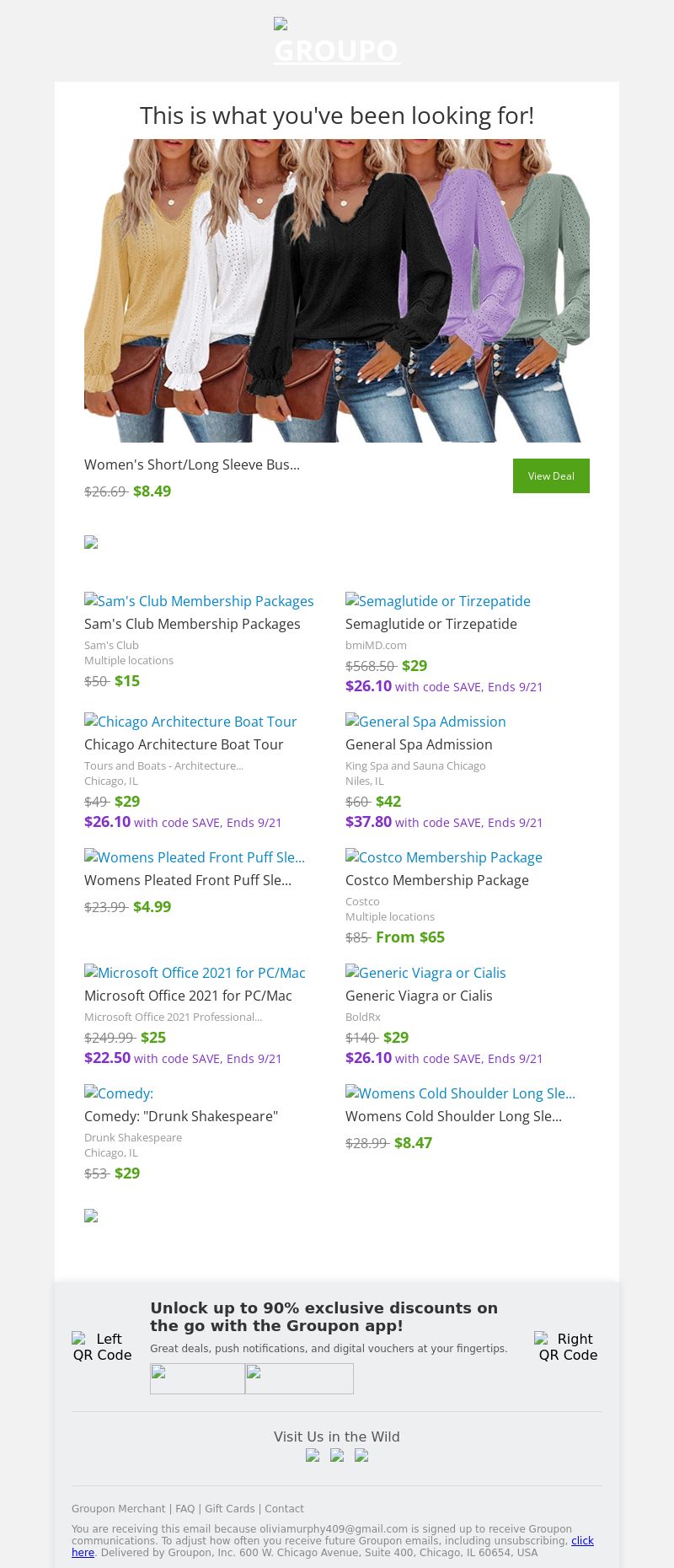Screen dimensions: 674x1568
Task: Click the Groupon logo in the header
Action: coord(337,42)
